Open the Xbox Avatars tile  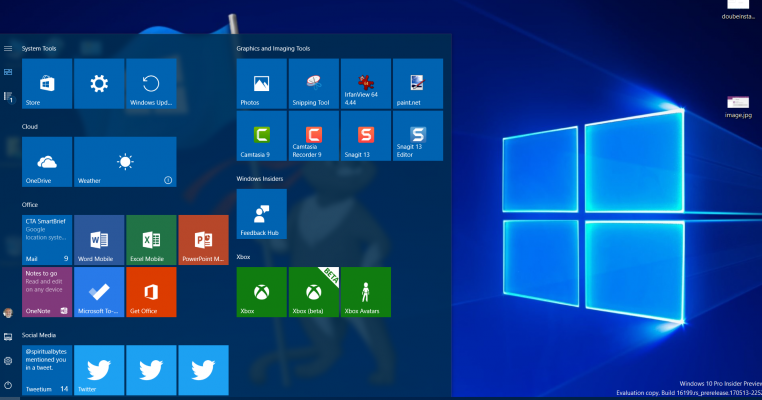pyautogui.click(x=366, y=292)
